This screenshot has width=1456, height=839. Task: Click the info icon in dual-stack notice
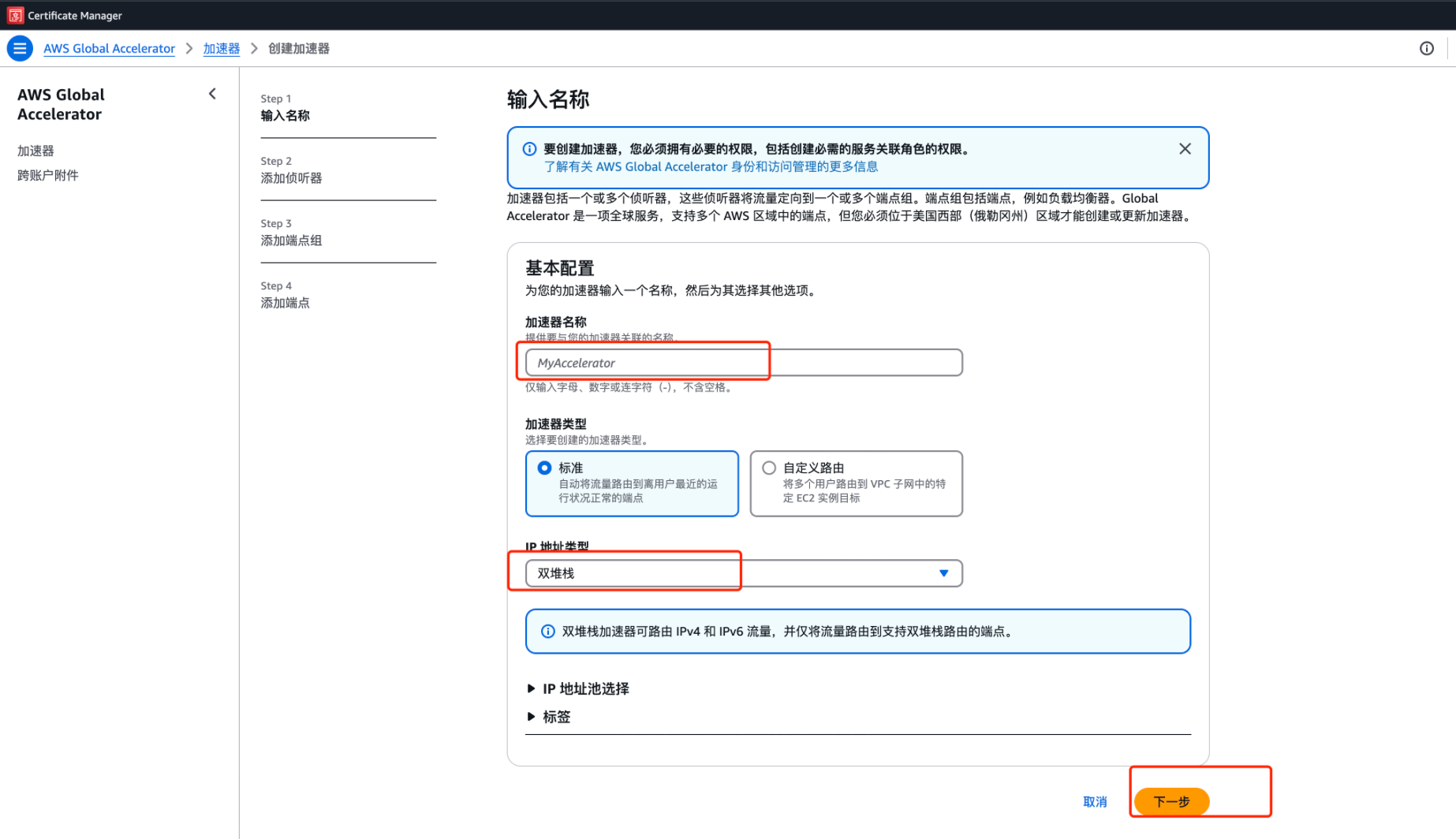click(547, 632)
